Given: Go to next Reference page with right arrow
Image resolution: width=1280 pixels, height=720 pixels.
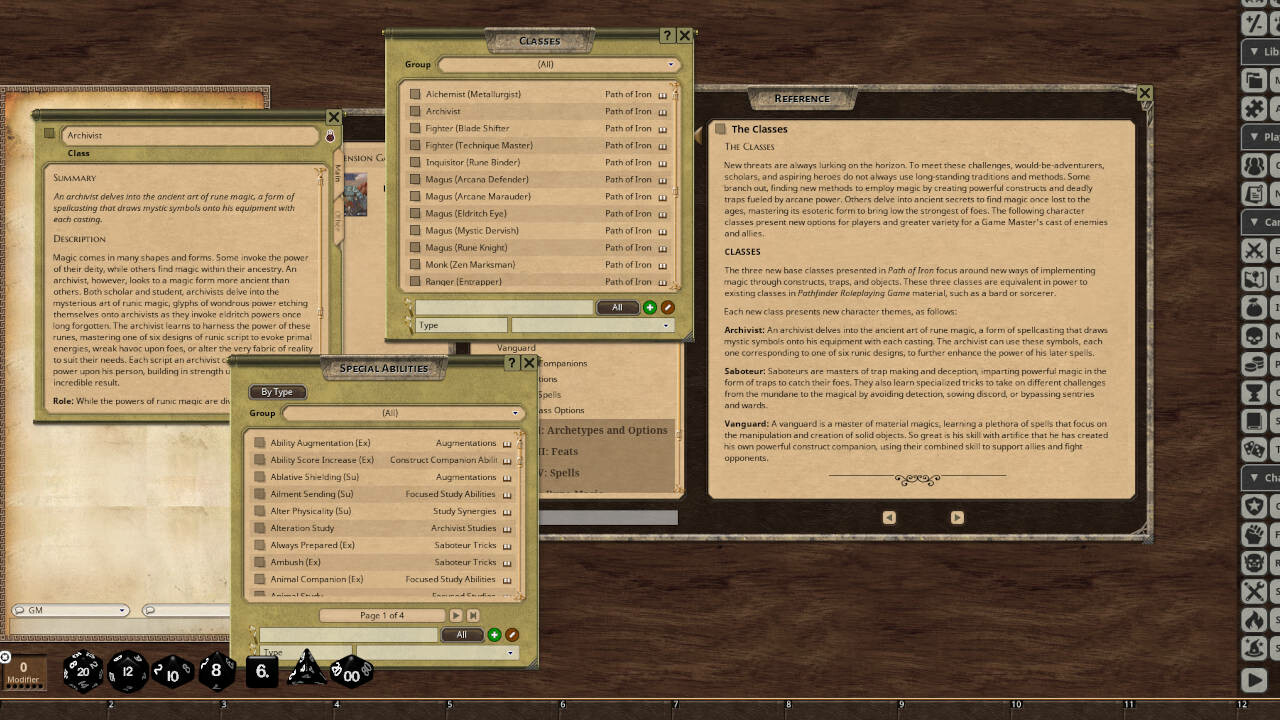Looking at the screenshot, I should 957,517.
